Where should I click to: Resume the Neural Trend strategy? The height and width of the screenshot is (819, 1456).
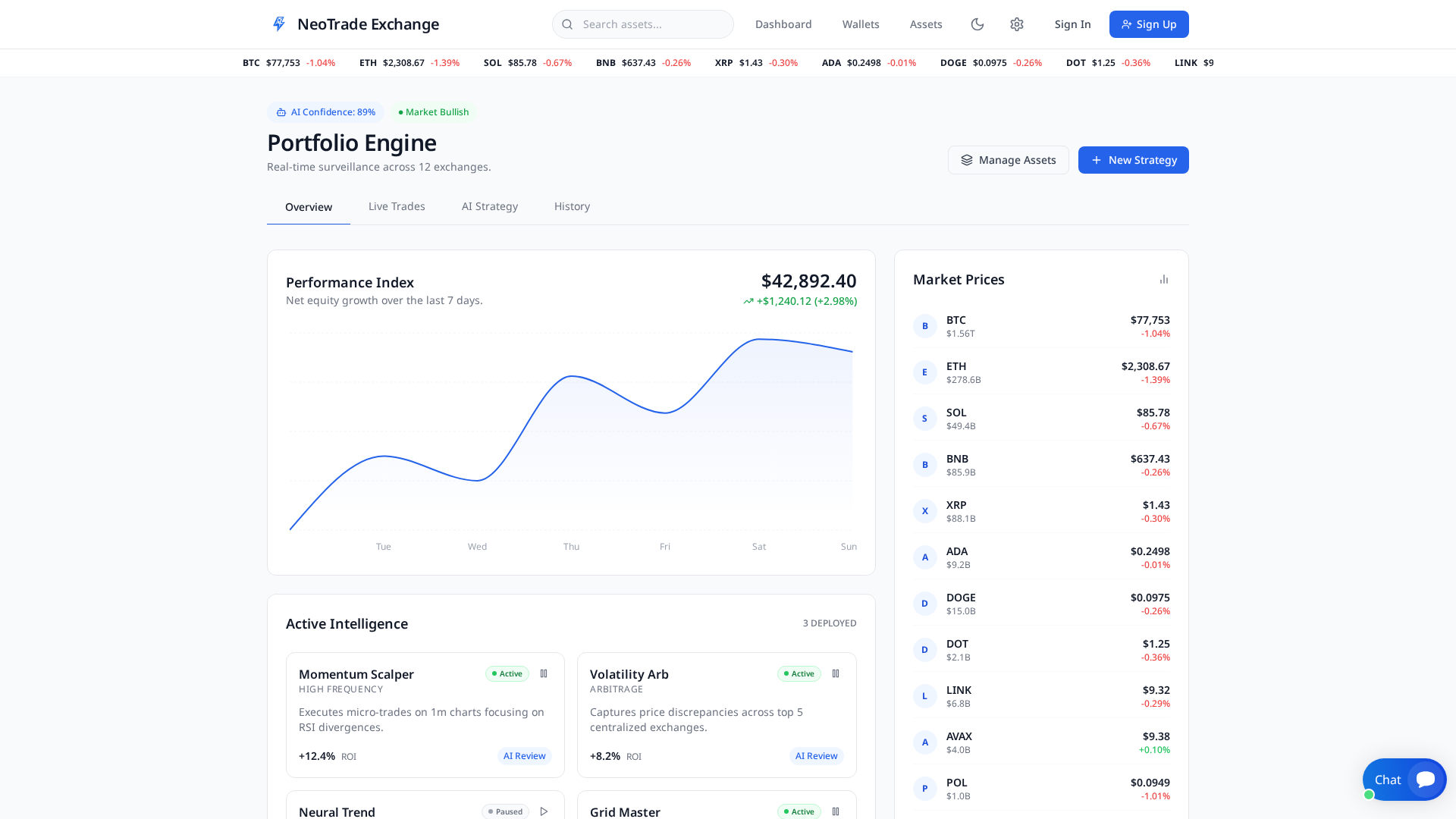coord(544,811)
